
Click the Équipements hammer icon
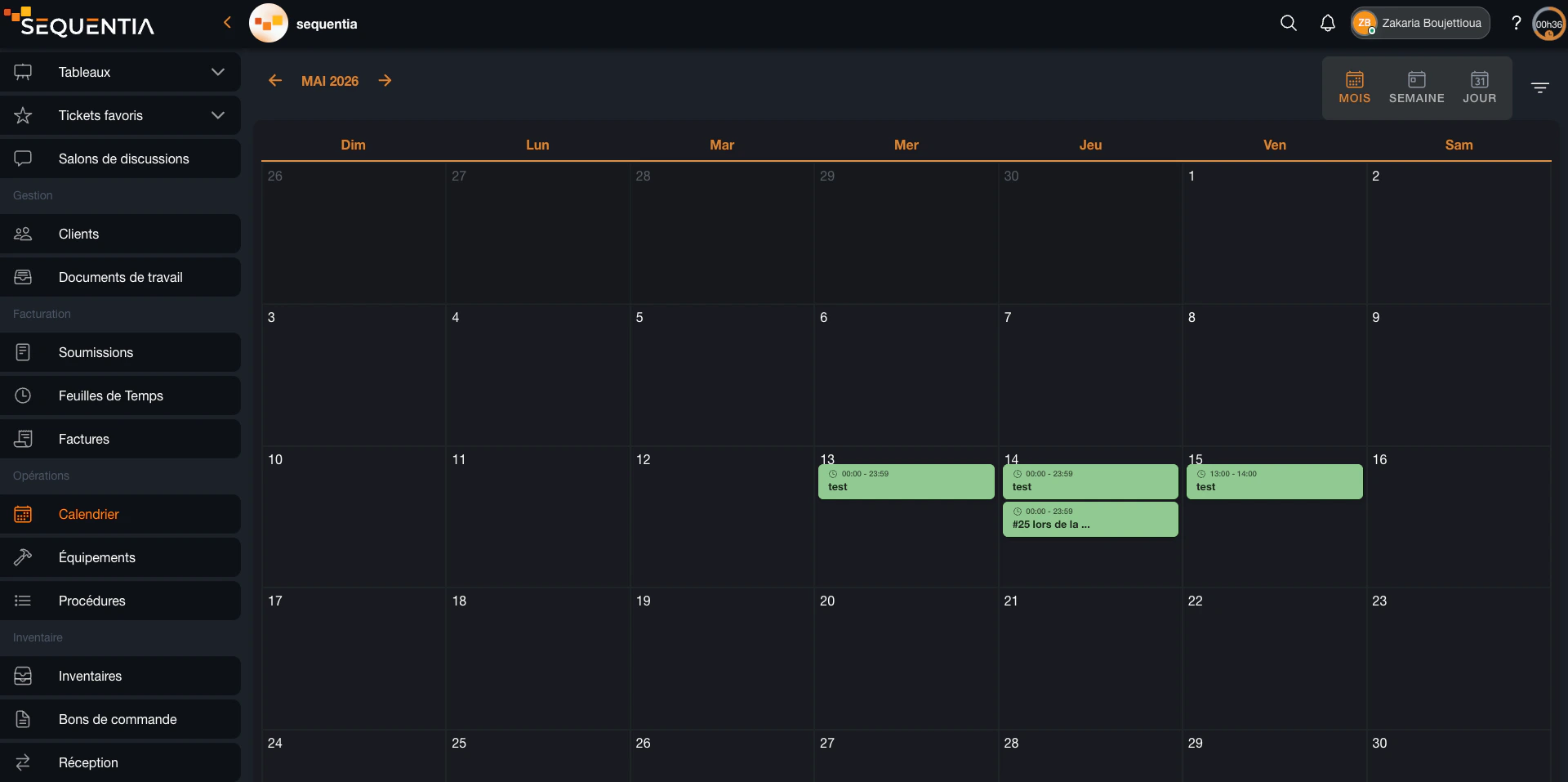click(x=23, y=557)
